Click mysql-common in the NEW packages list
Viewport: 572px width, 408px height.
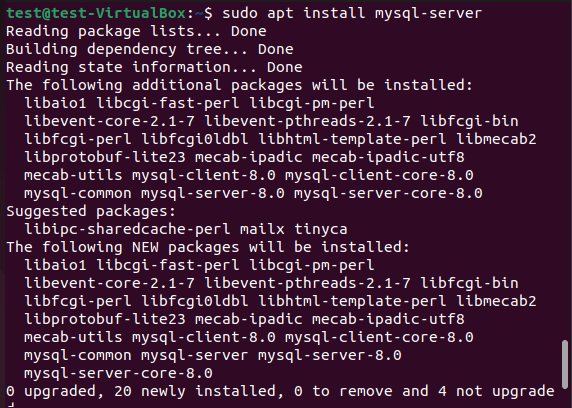pos(78,355)
